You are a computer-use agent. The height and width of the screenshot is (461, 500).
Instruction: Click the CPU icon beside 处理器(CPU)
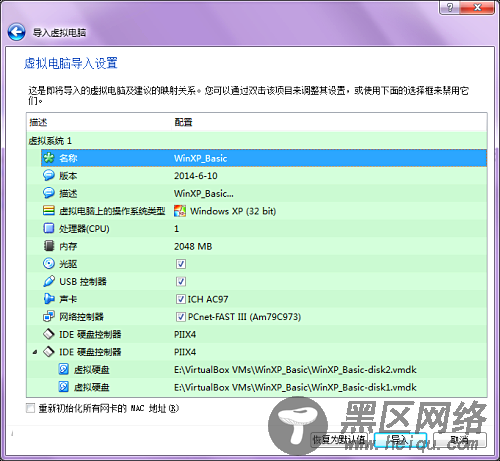[x=49, y=228]
